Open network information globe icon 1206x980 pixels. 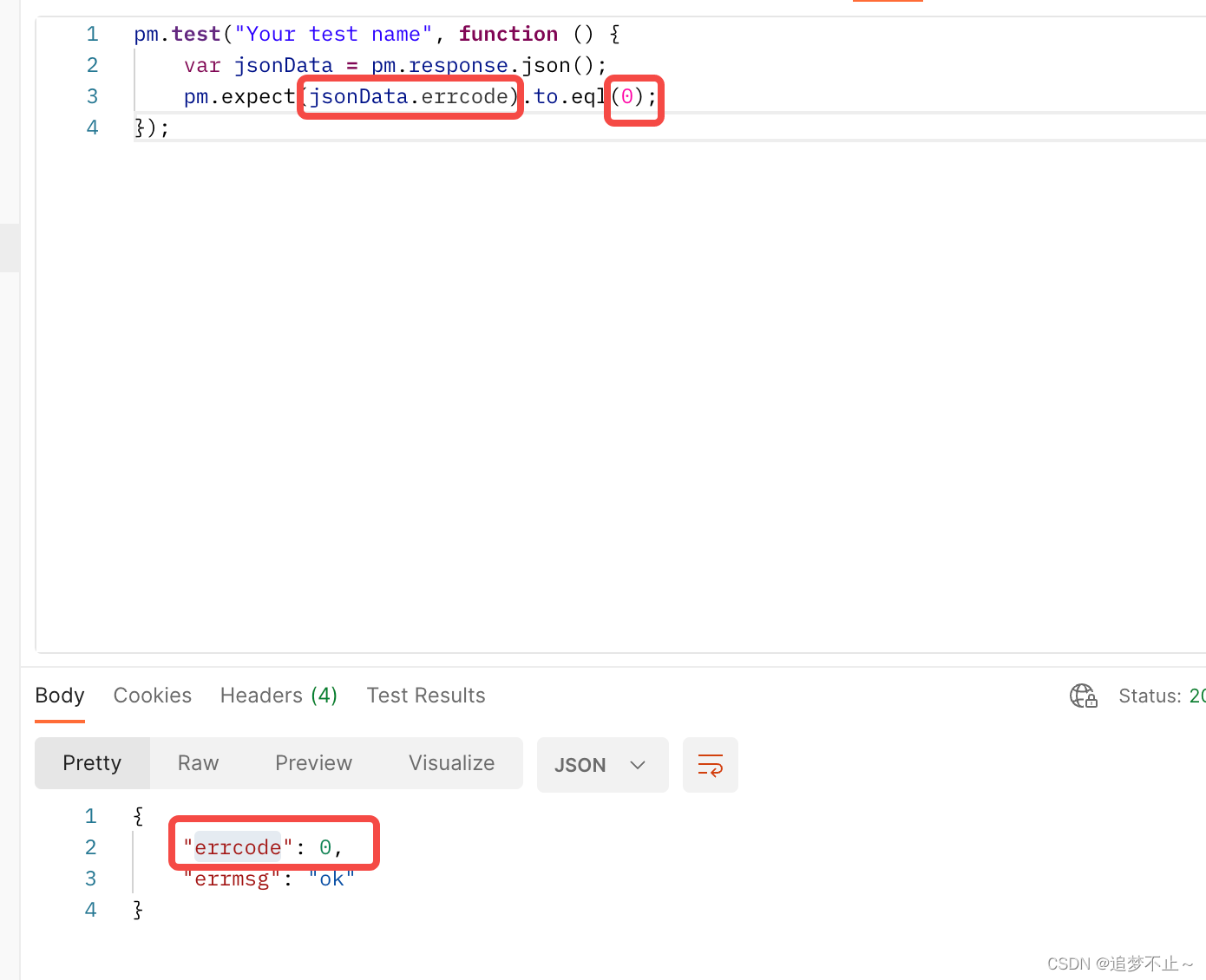[x=1084, y=696]
